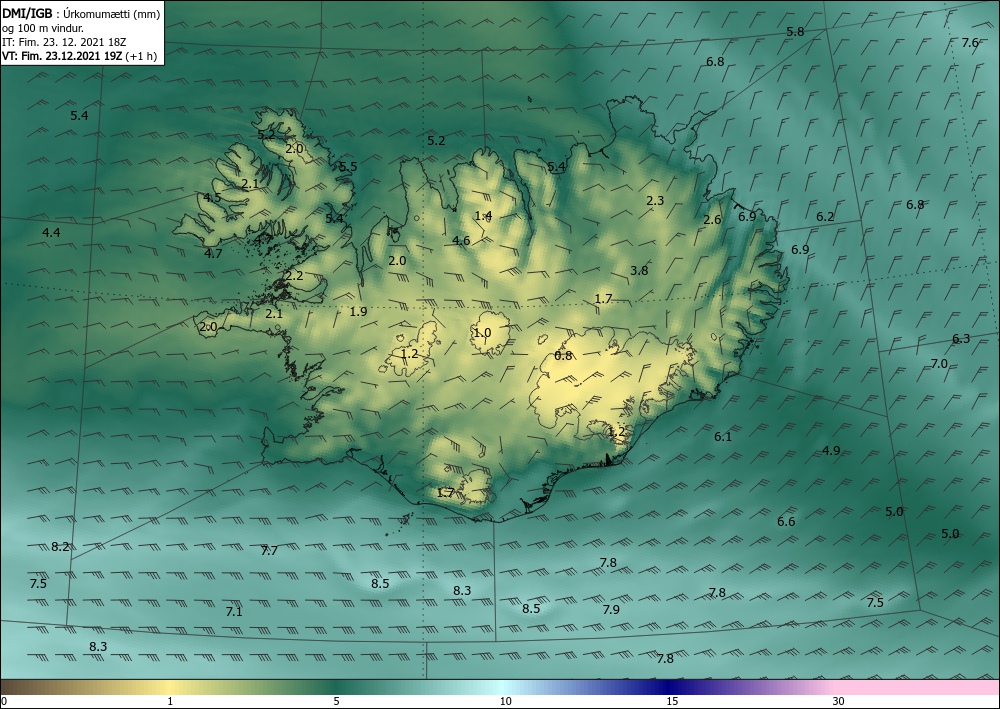The image size is (1000, 709).
Task: Click the 6.2 value off the east coast
Action: [x=825, y=217]
